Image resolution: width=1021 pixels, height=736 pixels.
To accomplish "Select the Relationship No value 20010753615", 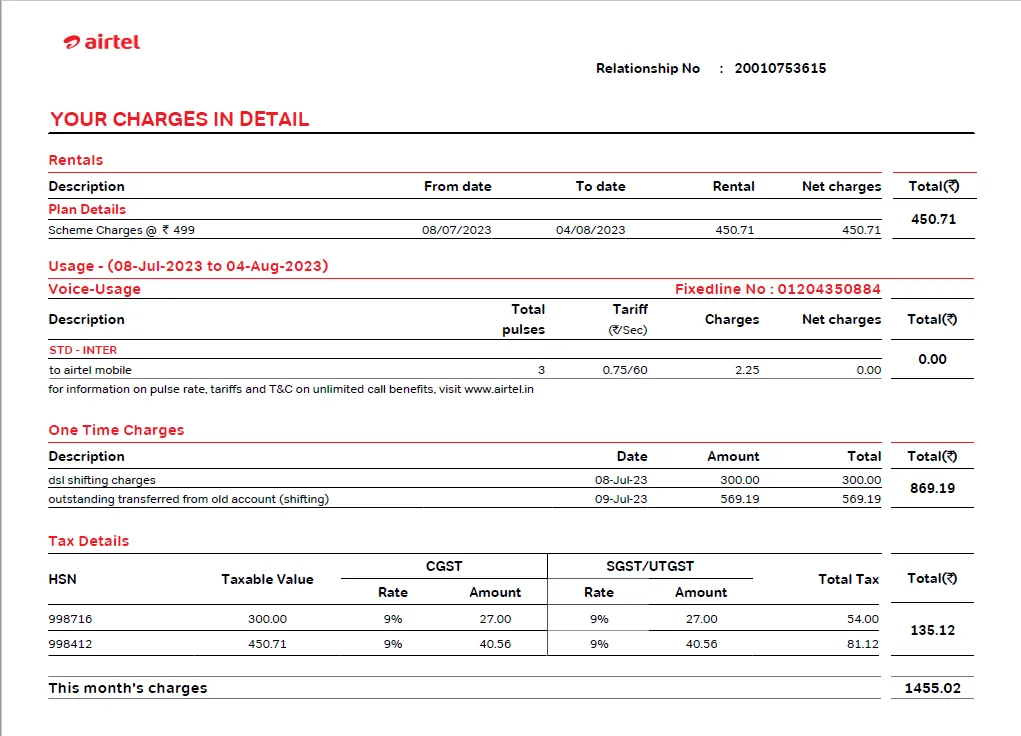I will pos(780,68).
